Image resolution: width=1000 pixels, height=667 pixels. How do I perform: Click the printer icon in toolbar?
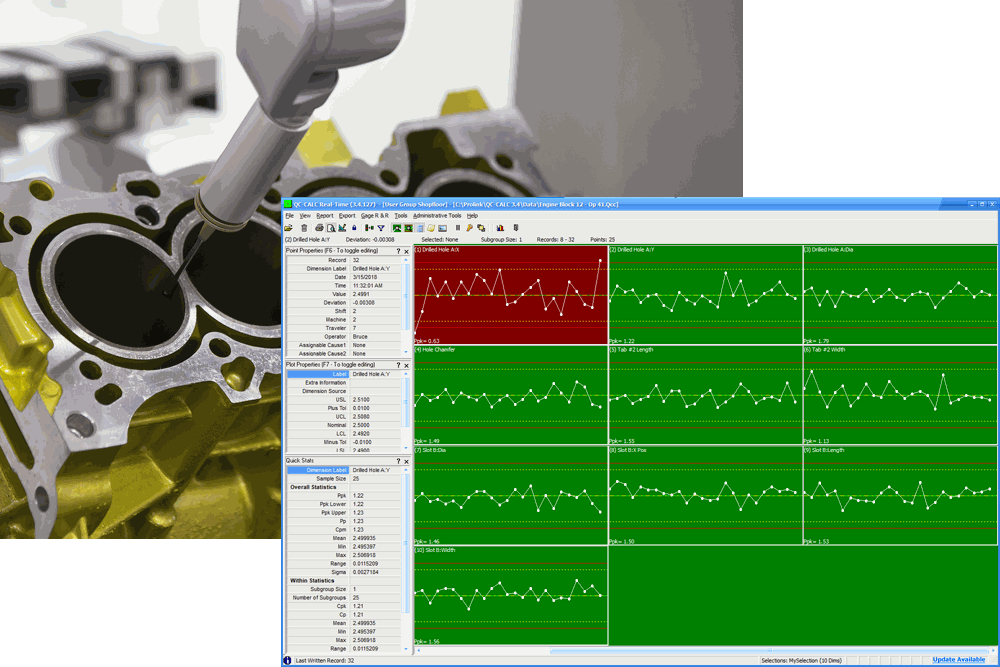coord(319,228)
